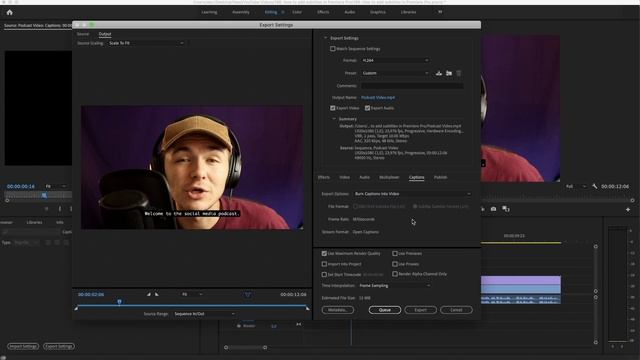The height and width of the screenshot is (360, 640).
Task: Open the Home screen icon
Action: tap(9, 12)
